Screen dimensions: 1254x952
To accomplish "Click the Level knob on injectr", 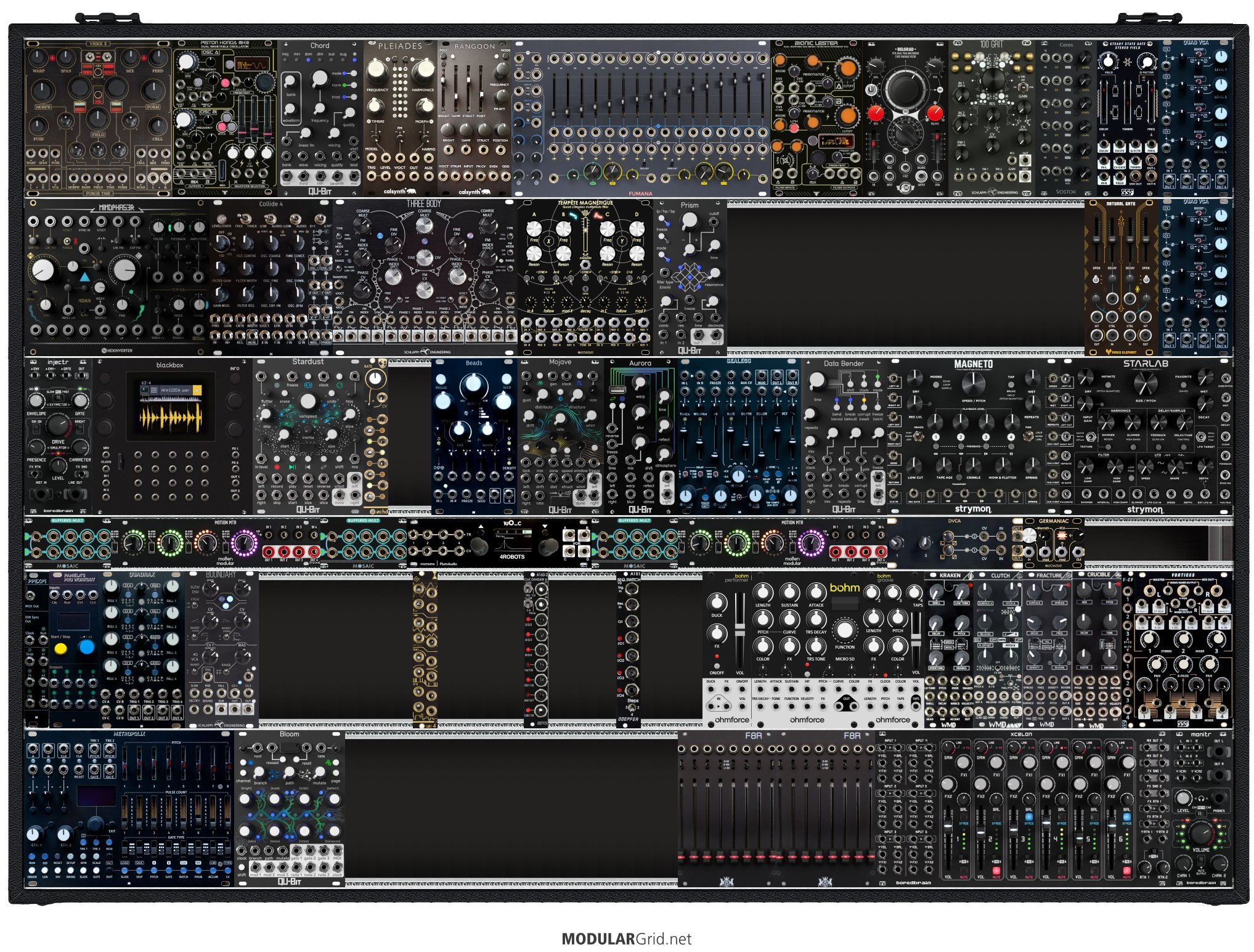I will (57, 465).
